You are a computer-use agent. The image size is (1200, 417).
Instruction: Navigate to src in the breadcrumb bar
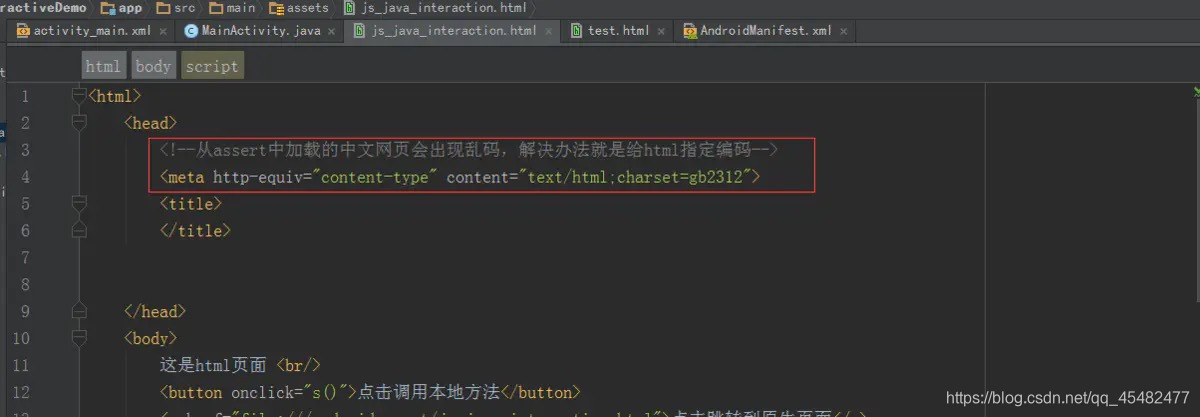(x=184, y=7)
